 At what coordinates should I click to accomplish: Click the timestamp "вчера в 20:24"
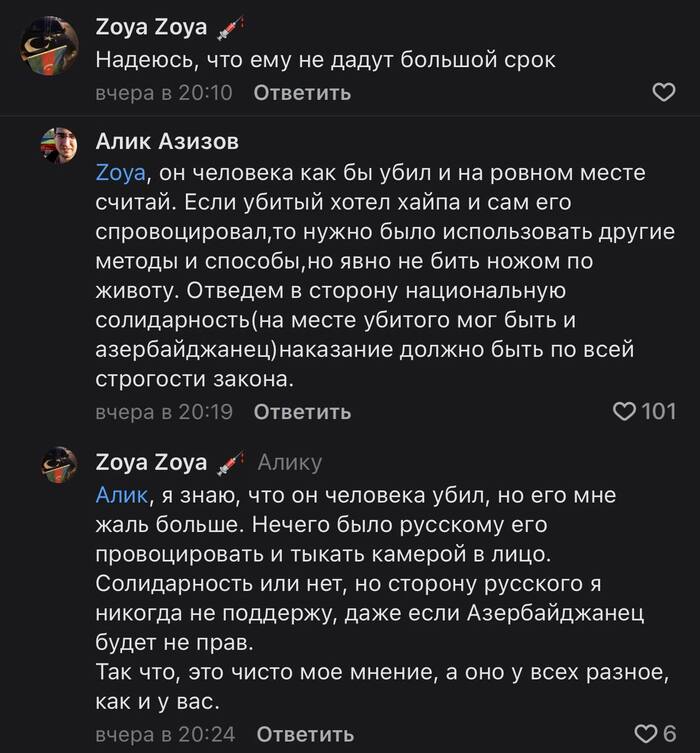click(165, 734)
